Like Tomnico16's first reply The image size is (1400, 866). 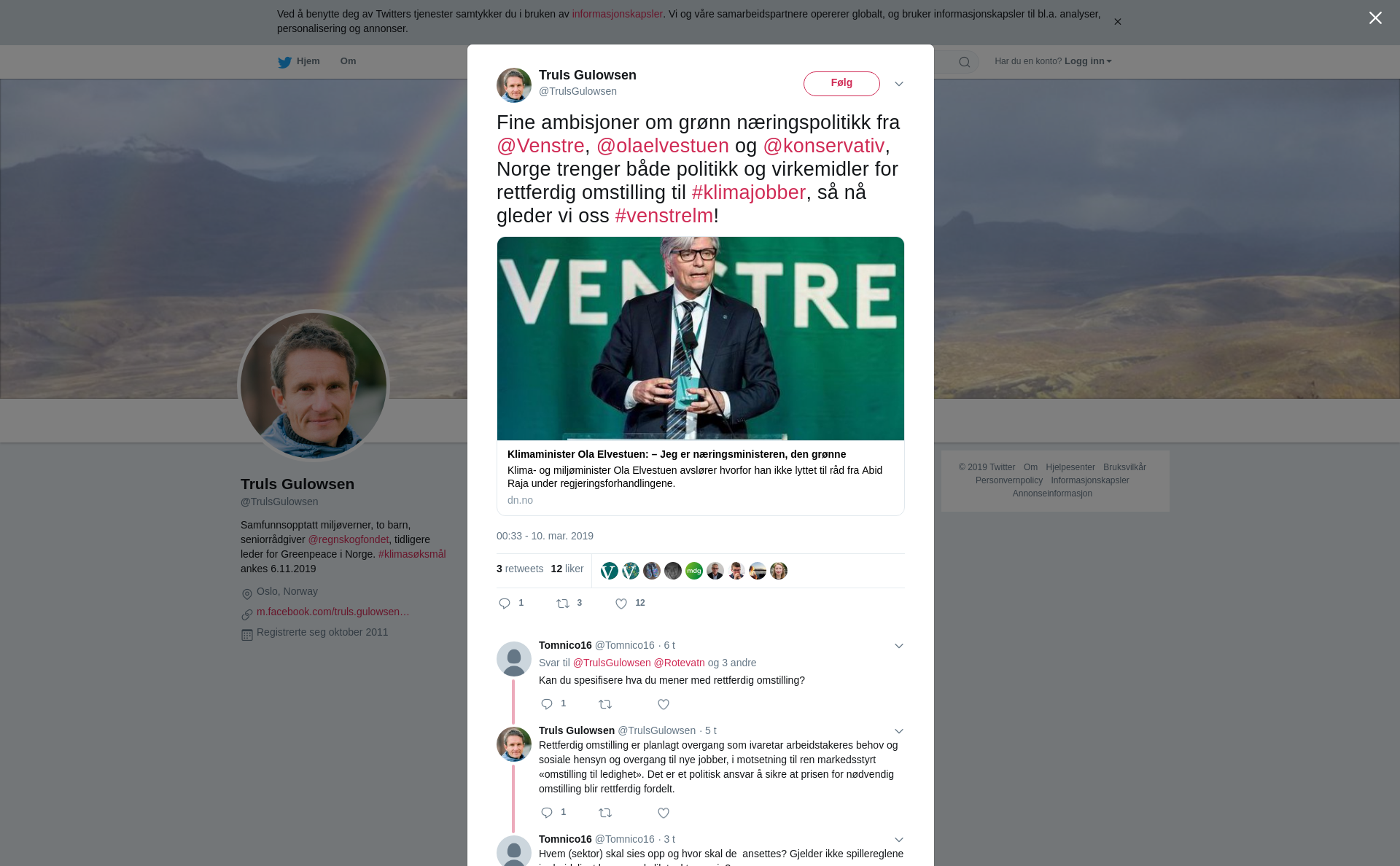(x=664, y=704)
